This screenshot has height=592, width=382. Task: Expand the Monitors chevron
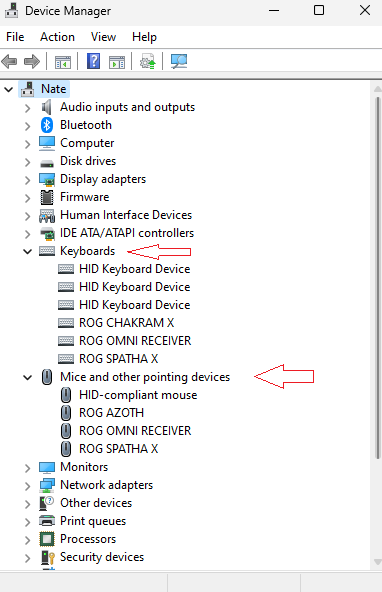27,468
